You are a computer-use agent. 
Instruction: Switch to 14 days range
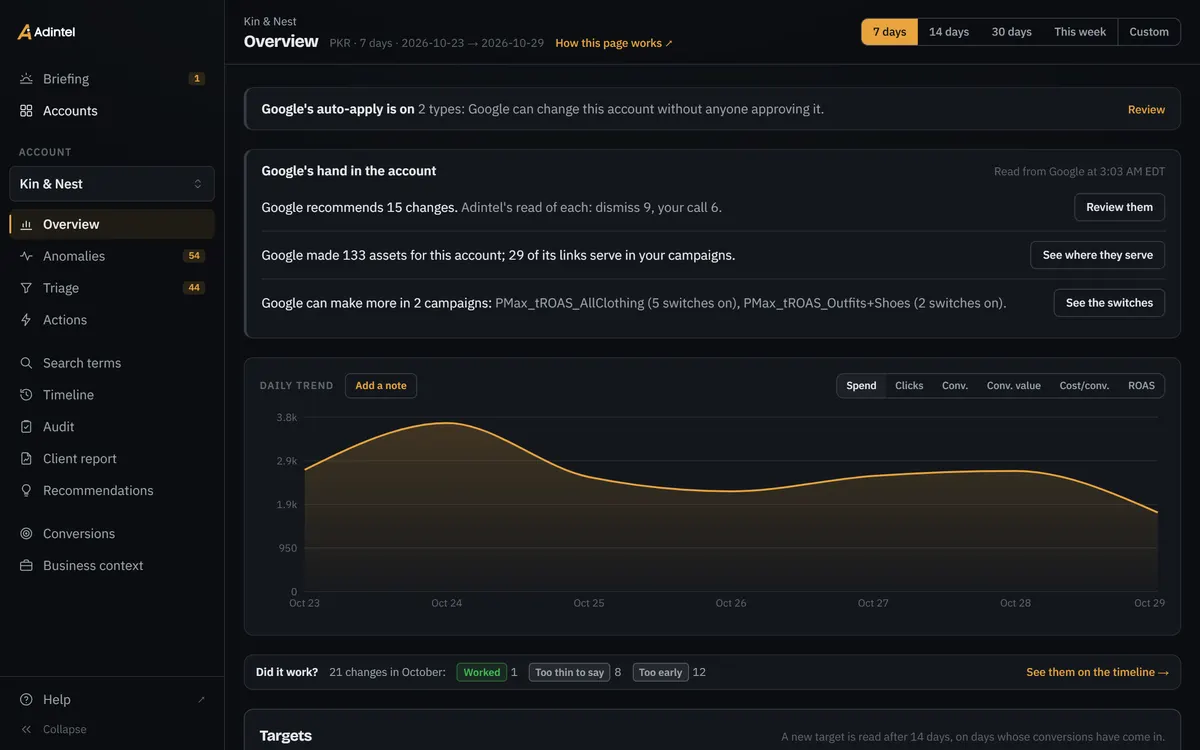point(949,32)
